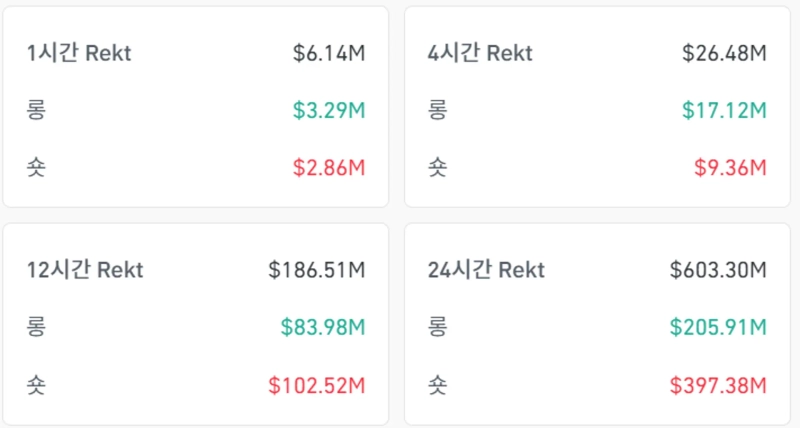Screen dimensions: 800x428
Task: Select the green $17.12M long value
Action: [x=724, y=110]
